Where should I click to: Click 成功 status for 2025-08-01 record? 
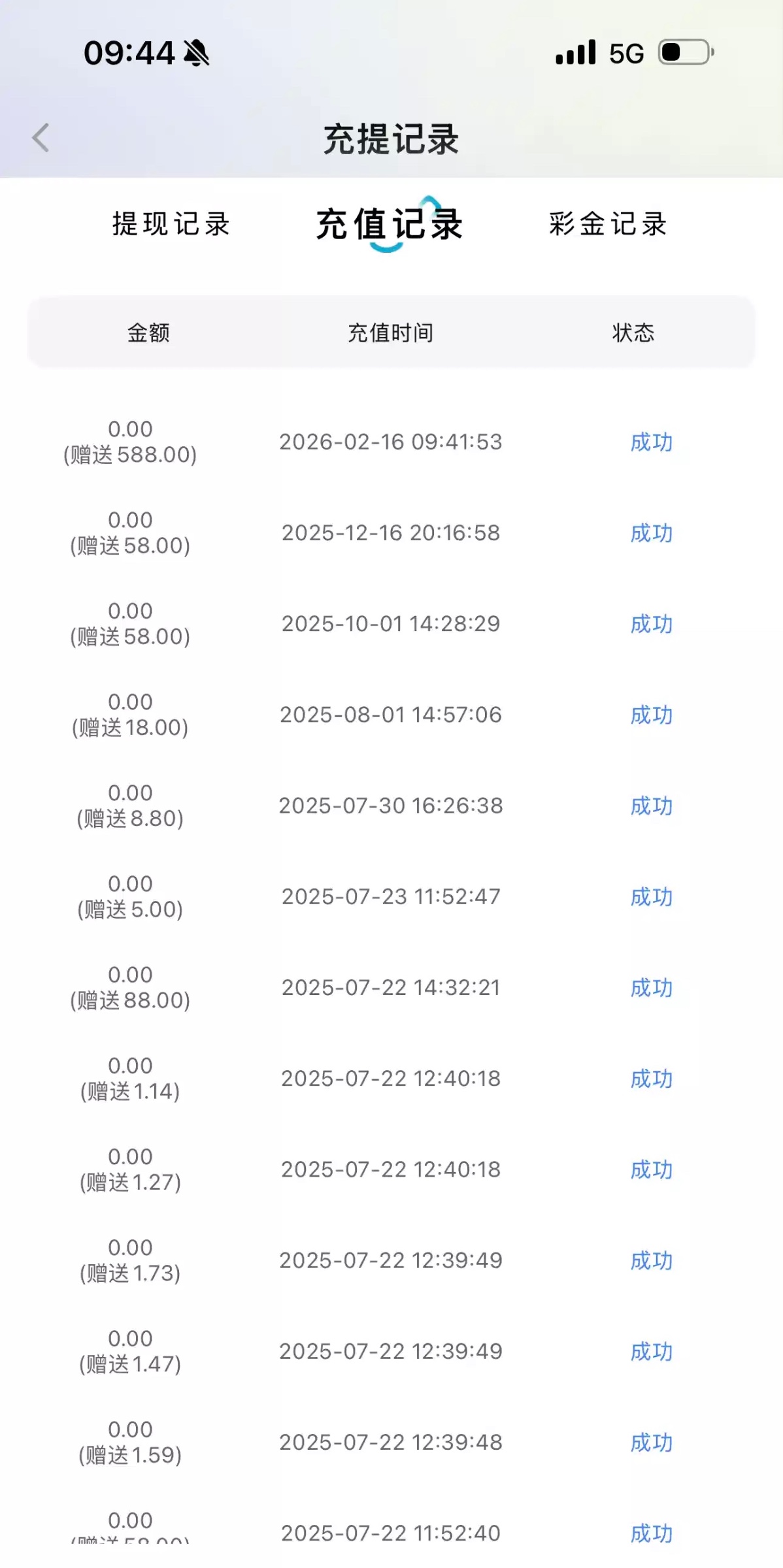(x=651, y=715)
